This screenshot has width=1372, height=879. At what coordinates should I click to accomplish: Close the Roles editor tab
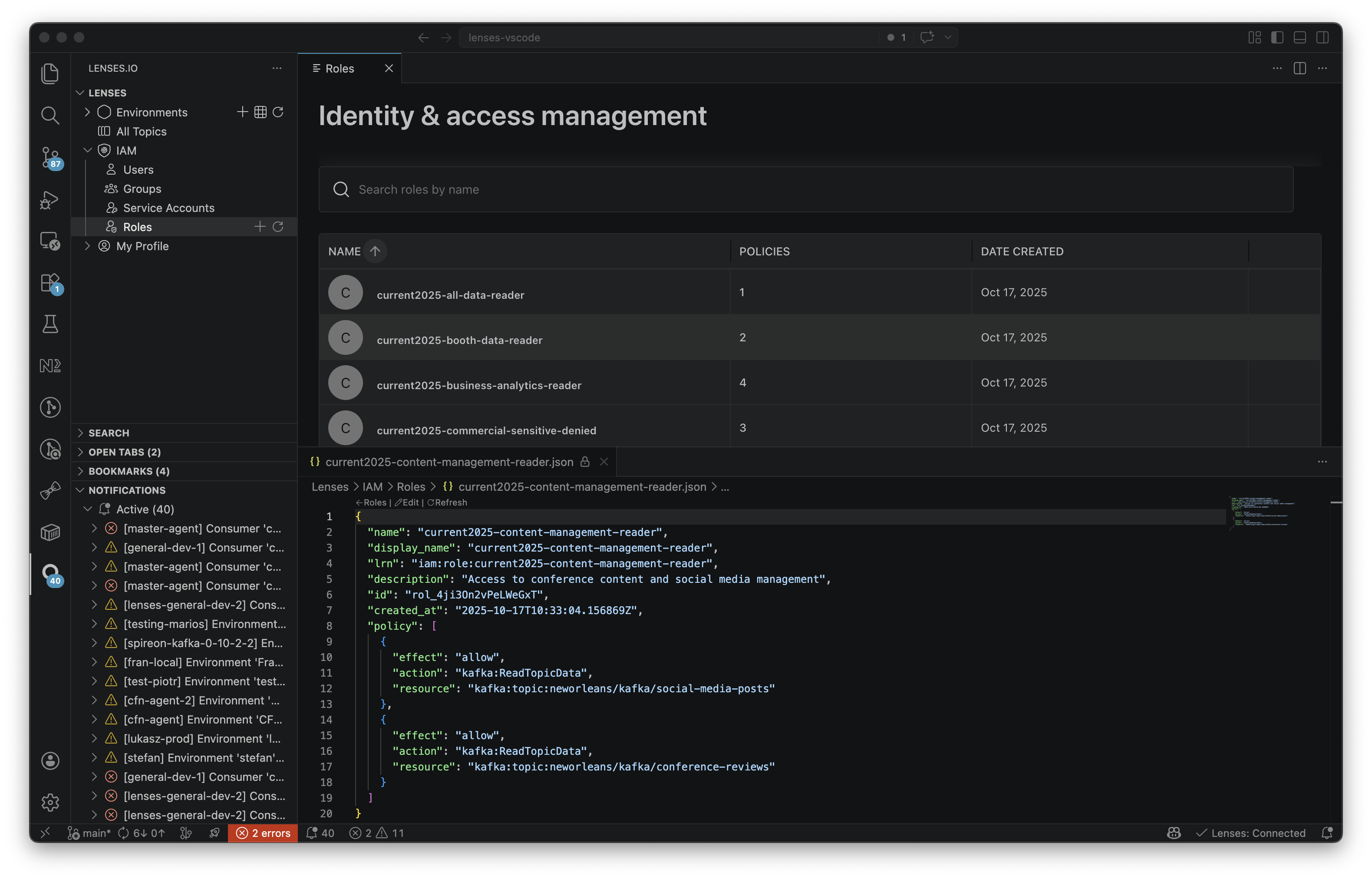389,69
